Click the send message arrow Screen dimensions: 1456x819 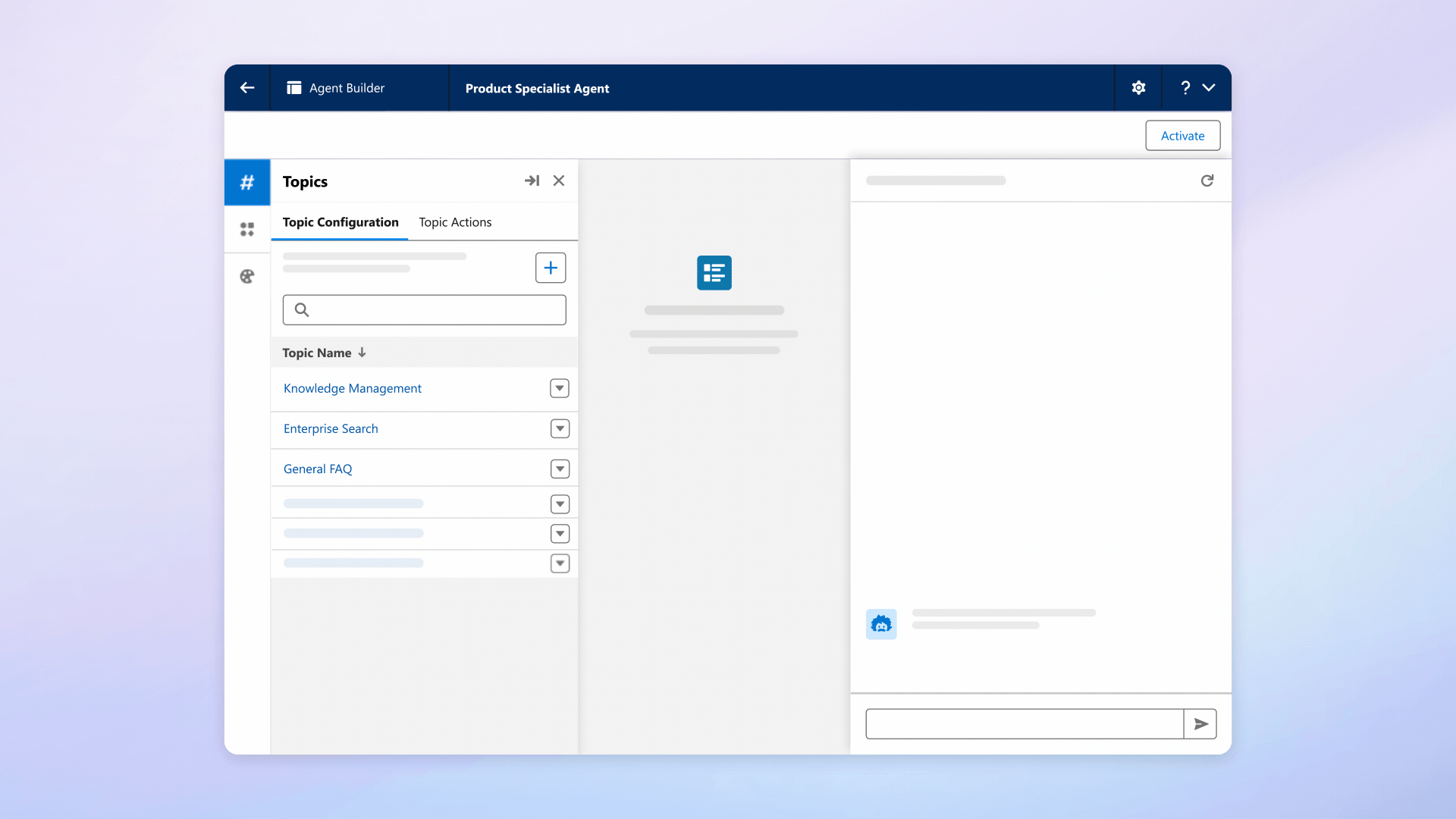(1200, 724)
